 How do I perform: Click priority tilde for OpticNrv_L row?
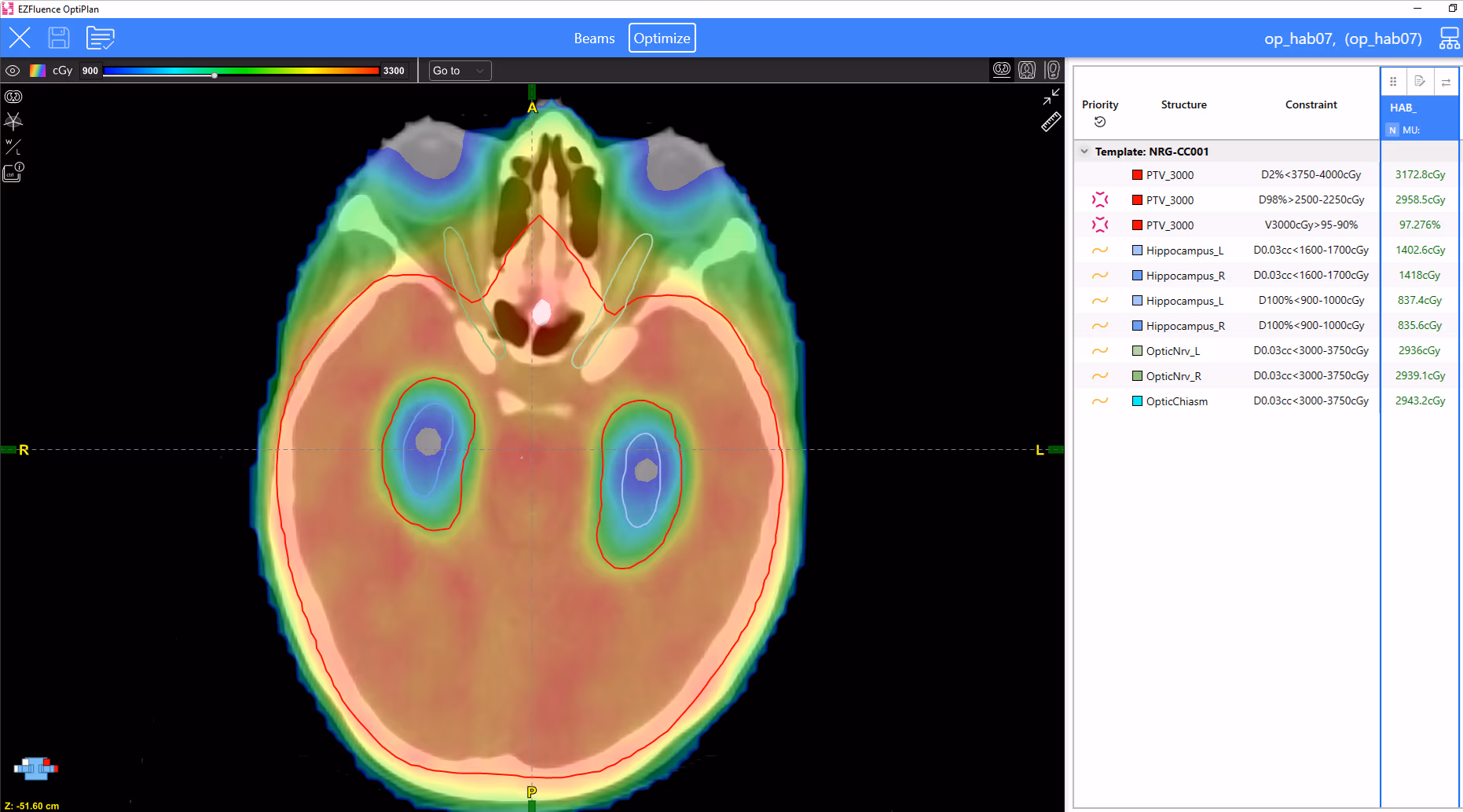[1100, 350]
